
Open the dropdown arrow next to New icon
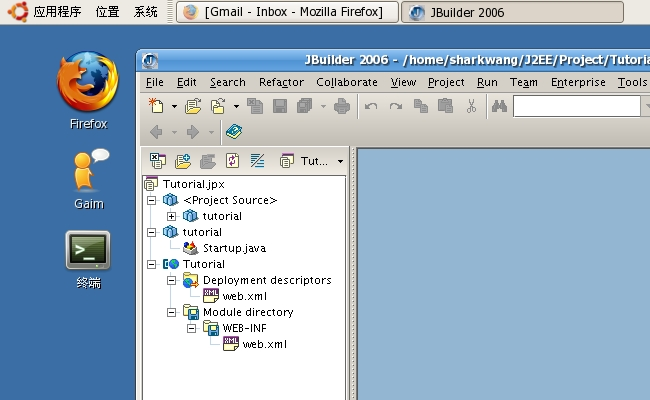[x=175, y=107]
